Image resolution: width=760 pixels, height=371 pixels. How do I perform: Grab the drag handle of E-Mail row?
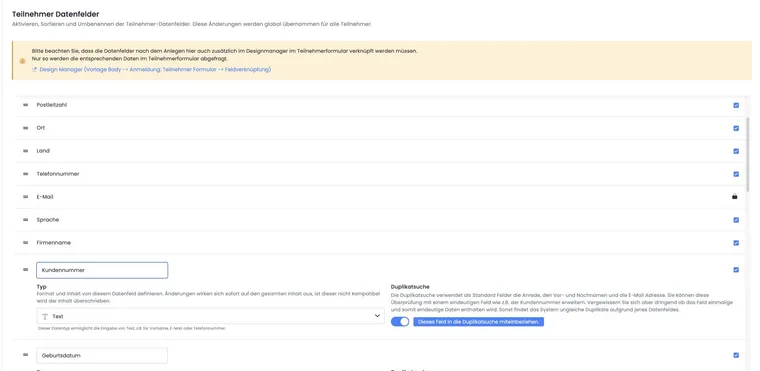tap(26, 197)
